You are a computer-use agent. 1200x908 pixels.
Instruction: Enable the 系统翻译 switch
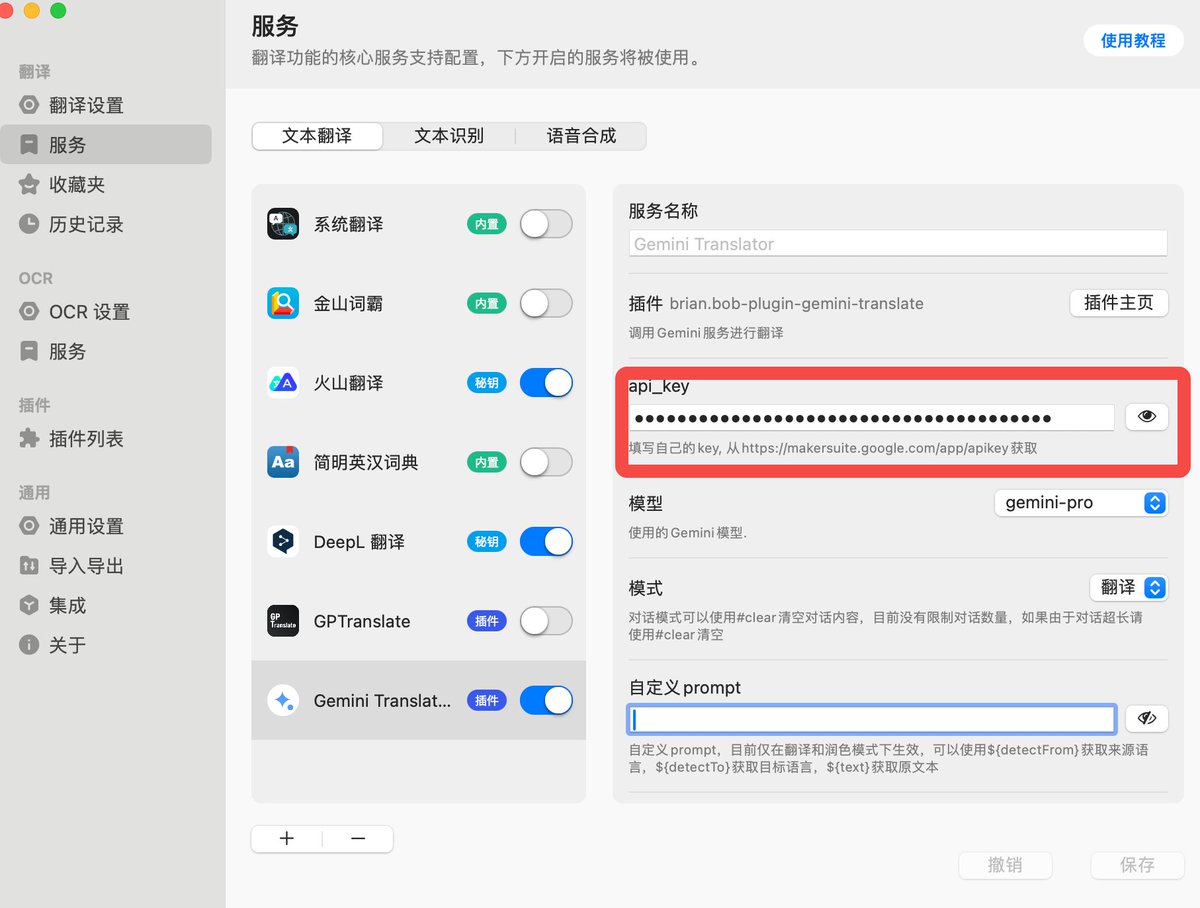(x=546, y=224)
